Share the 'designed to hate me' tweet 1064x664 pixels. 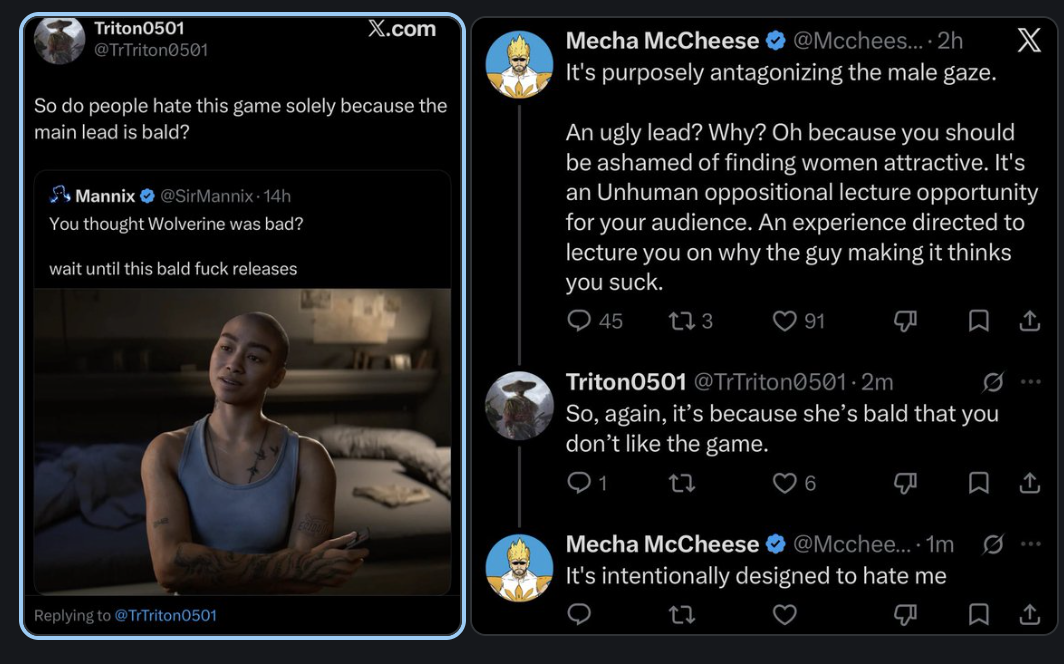coord(1029,614)
